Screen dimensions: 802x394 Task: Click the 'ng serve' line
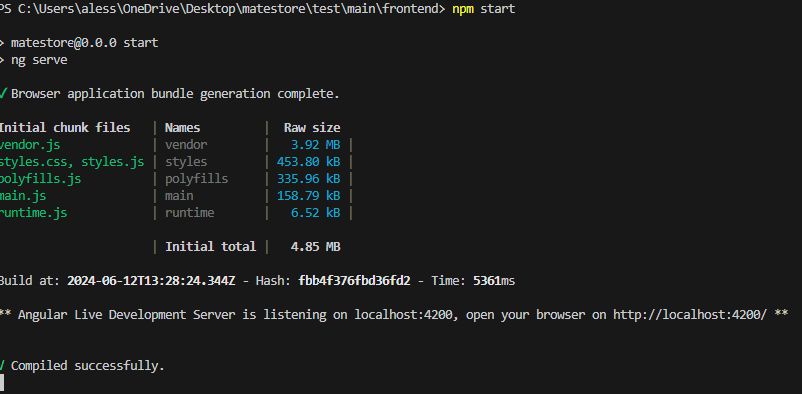click(x=39, y=60)
